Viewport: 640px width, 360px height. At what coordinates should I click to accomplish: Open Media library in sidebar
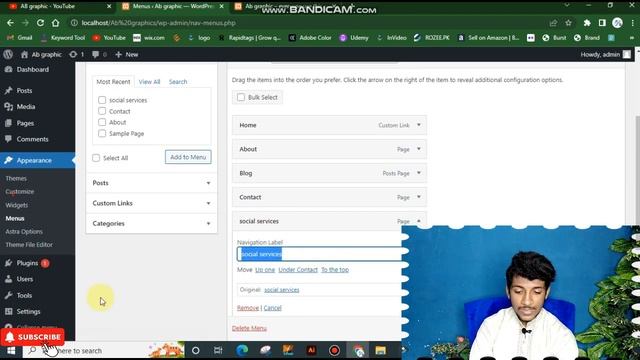pyautogui.click(x=26, y=107)
